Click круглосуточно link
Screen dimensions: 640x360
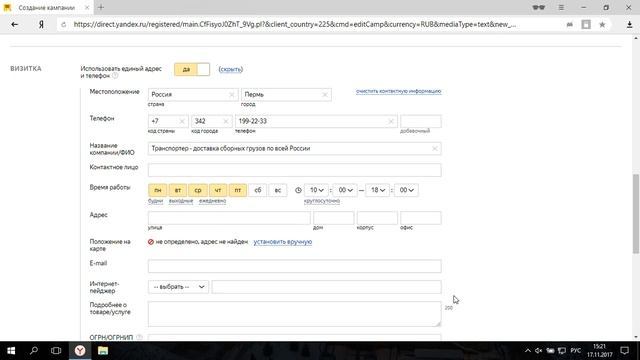click(322, 201)
